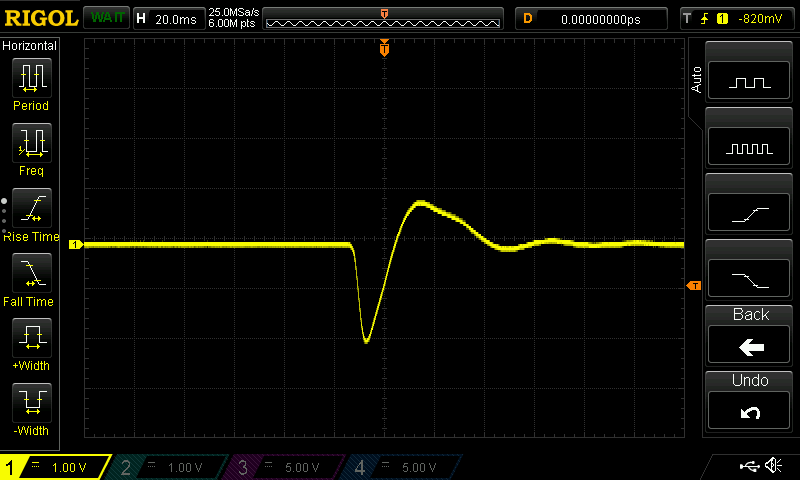Click the WAIT run status indicator
This screenshot has height=480, width=800.
107,18
